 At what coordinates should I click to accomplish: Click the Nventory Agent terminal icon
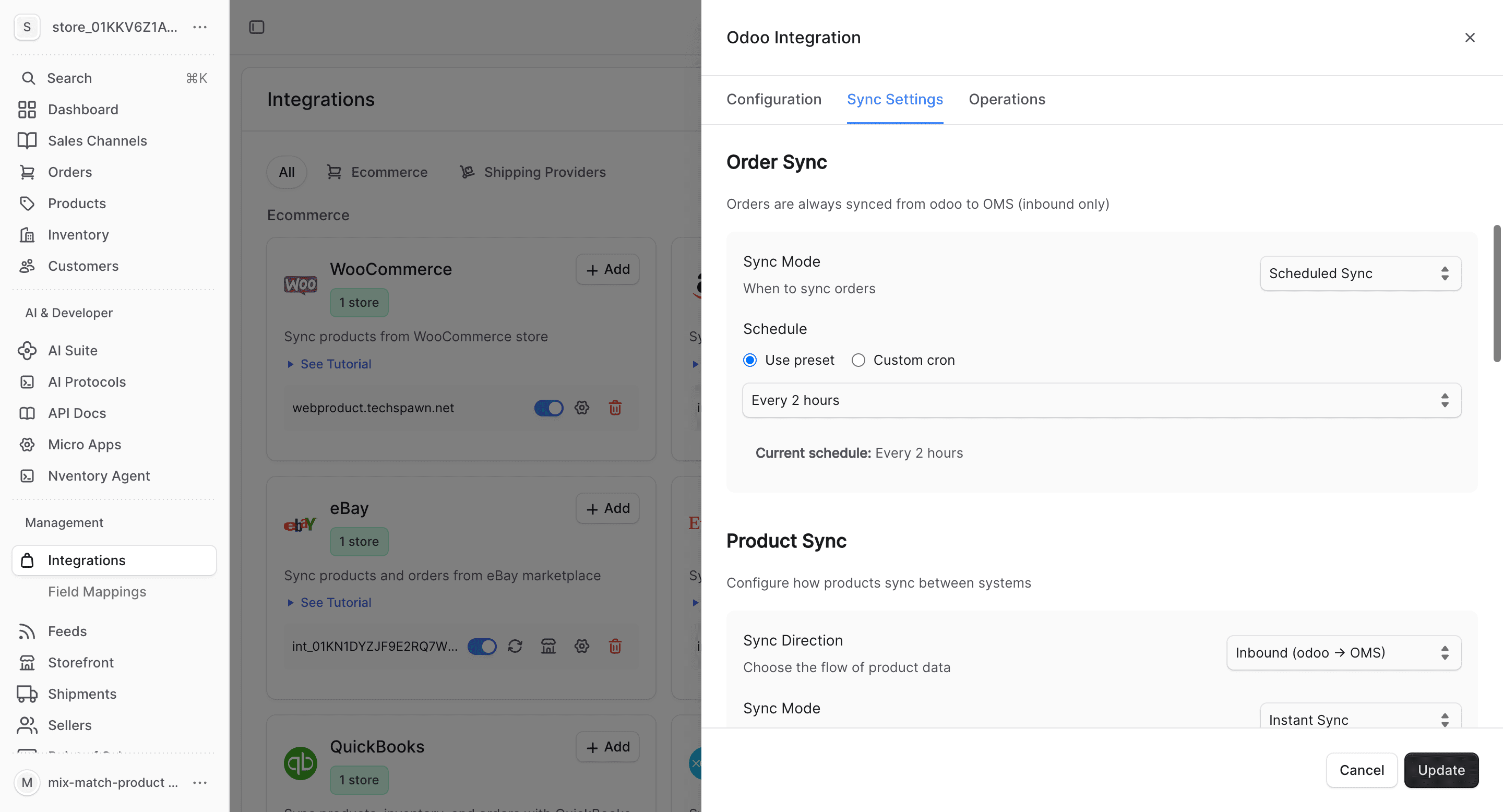[27, 476]
